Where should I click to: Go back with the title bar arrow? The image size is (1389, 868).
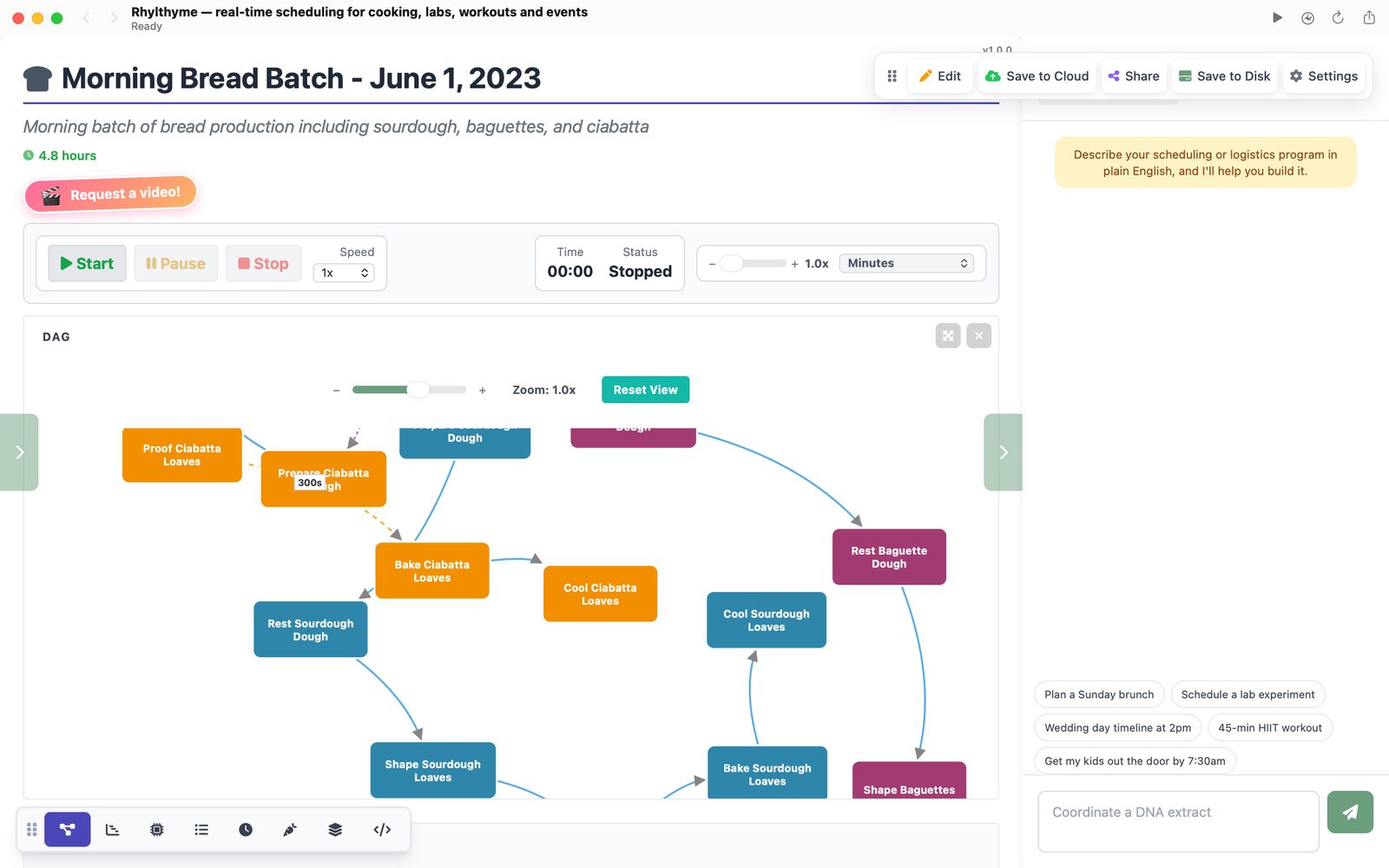pyautogui.click(x=86, y=17)
